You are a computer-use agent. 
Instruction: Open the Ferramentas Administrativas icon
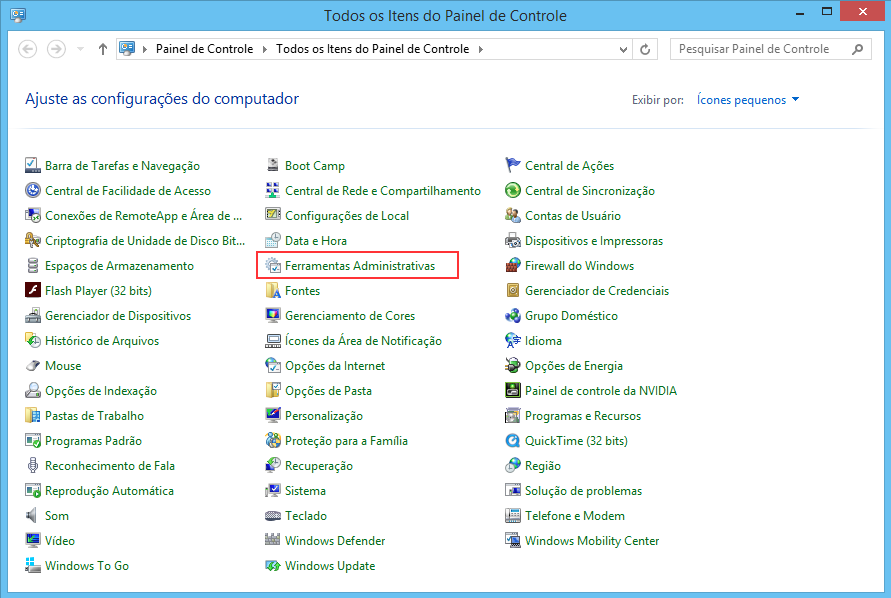coord(273,265)
